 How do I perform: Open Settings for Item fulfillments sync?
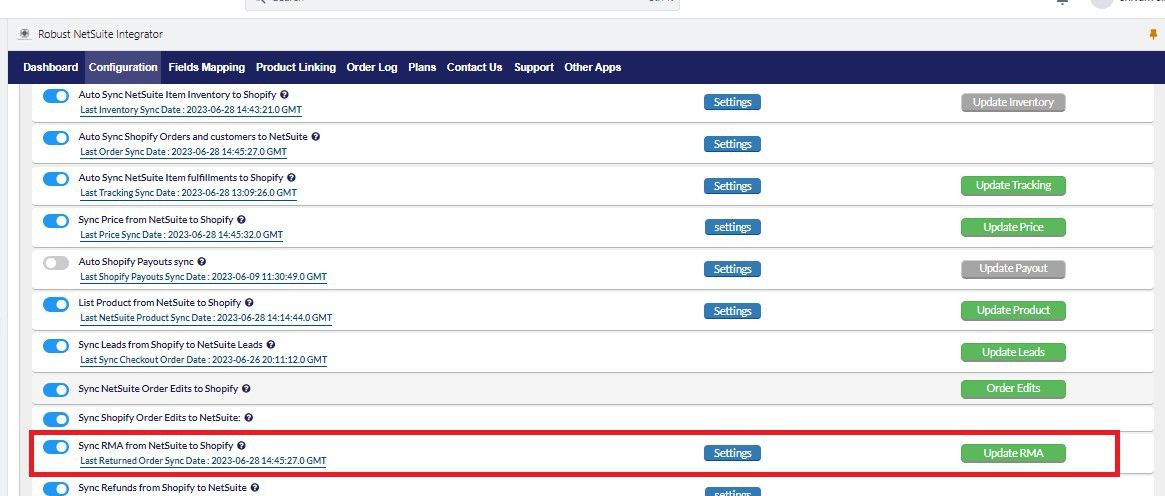[x=732, y=186]
